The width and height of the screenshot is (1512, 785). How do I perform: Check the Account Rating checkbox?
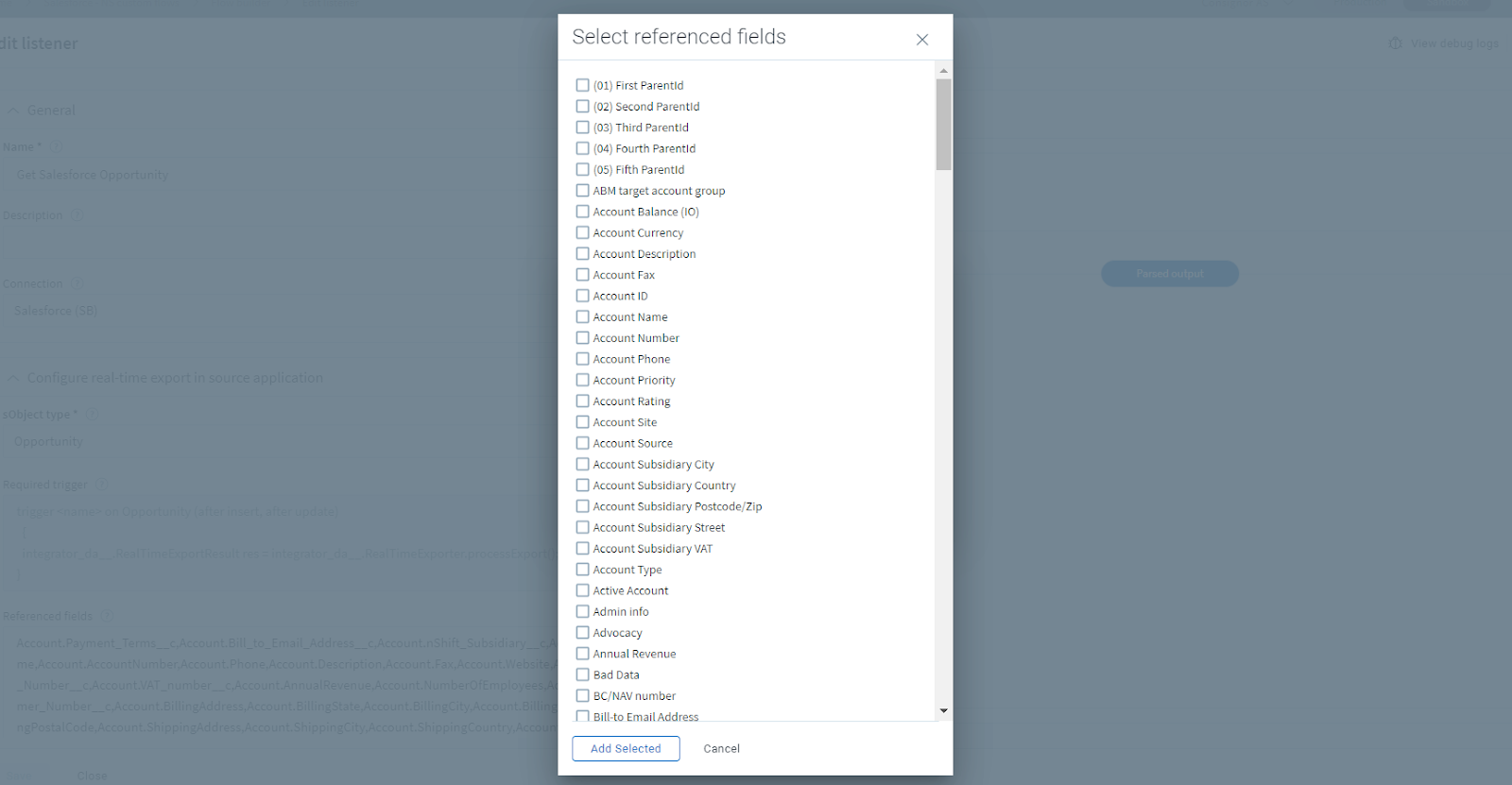[582, 401]
